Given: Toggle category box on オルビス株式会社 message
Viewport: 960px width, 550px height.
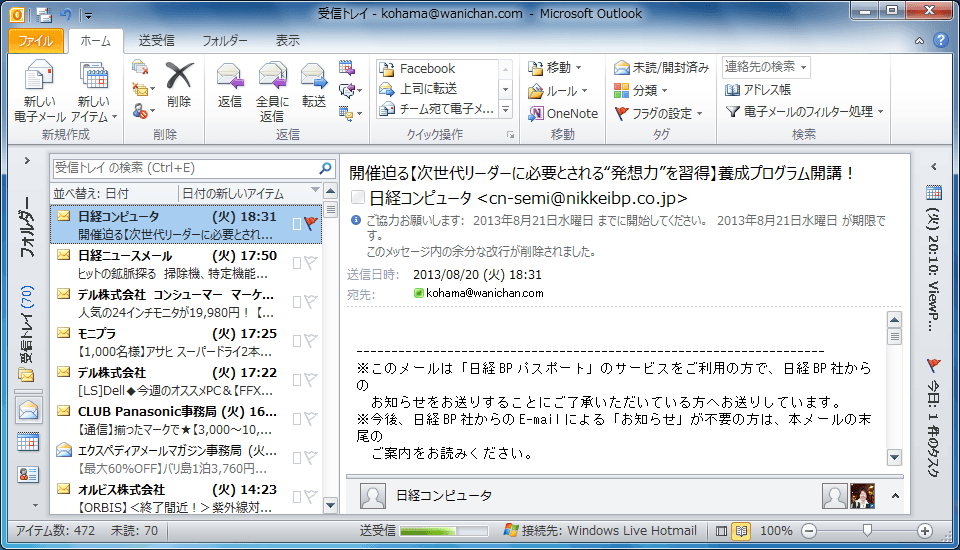Looking at the screenshot, I should [x=297, y=497].
